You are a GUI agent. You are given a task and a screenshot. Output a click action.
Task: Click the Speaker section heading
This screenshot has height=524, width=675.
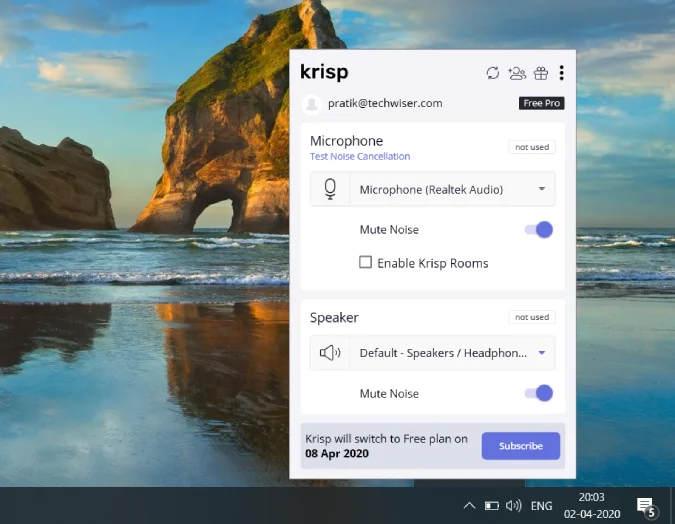pyautogui.click(x=334, y=318)
